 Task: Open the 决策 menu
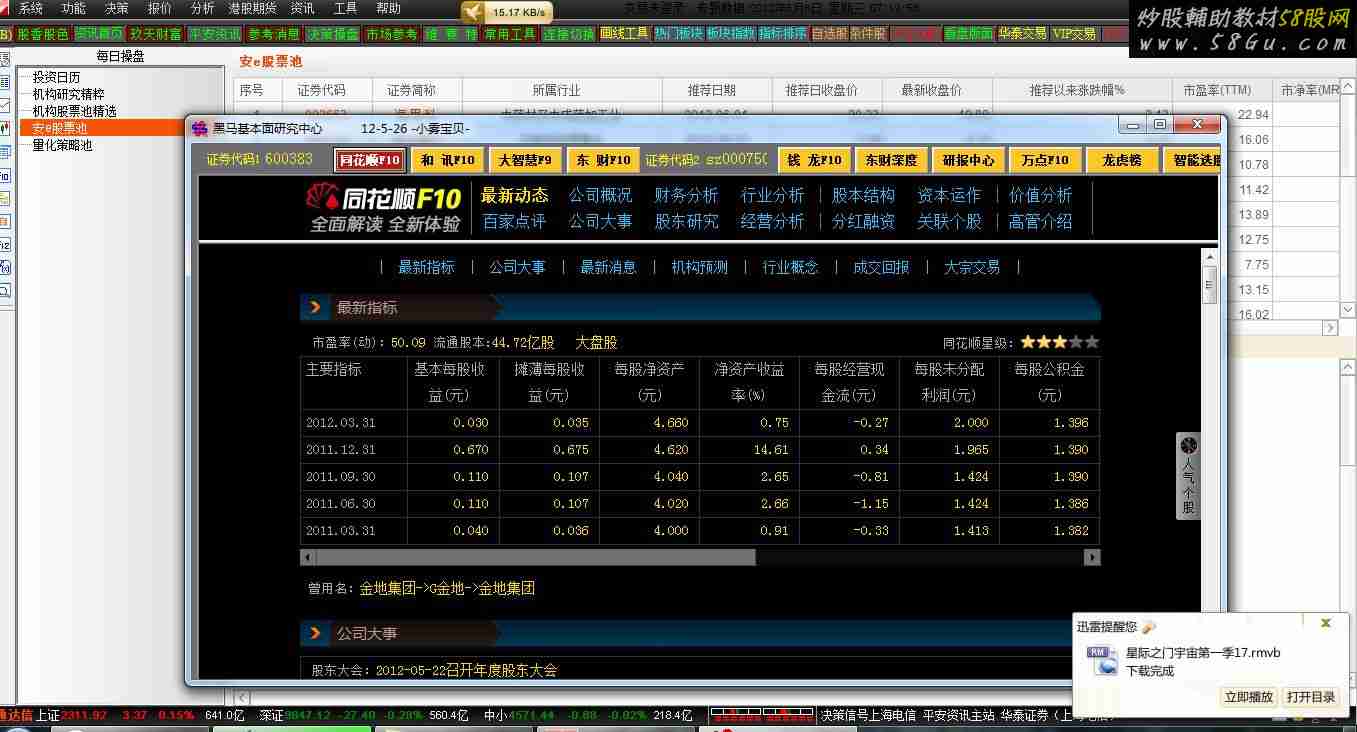(x=117, y=8)
